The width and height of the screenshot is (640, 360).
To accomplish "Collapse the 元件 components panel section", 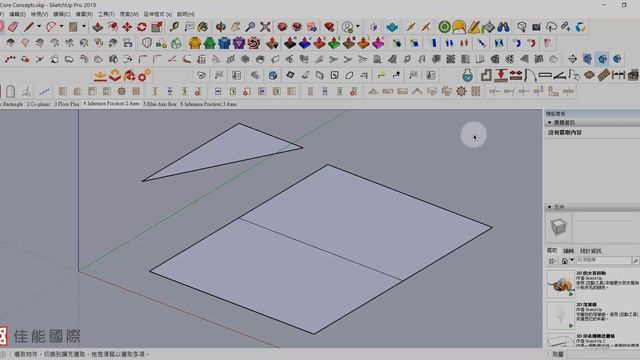I will [x=549, y=207].
